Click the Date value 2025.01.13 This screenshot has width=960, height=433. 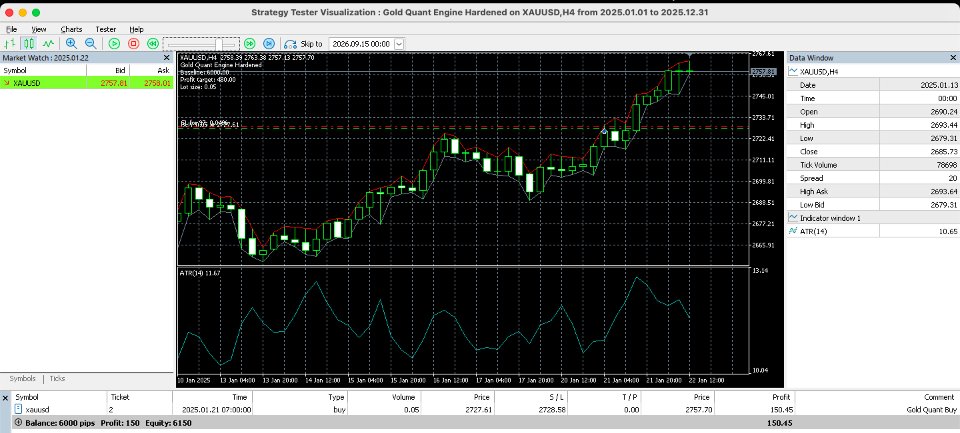[938, 85]
